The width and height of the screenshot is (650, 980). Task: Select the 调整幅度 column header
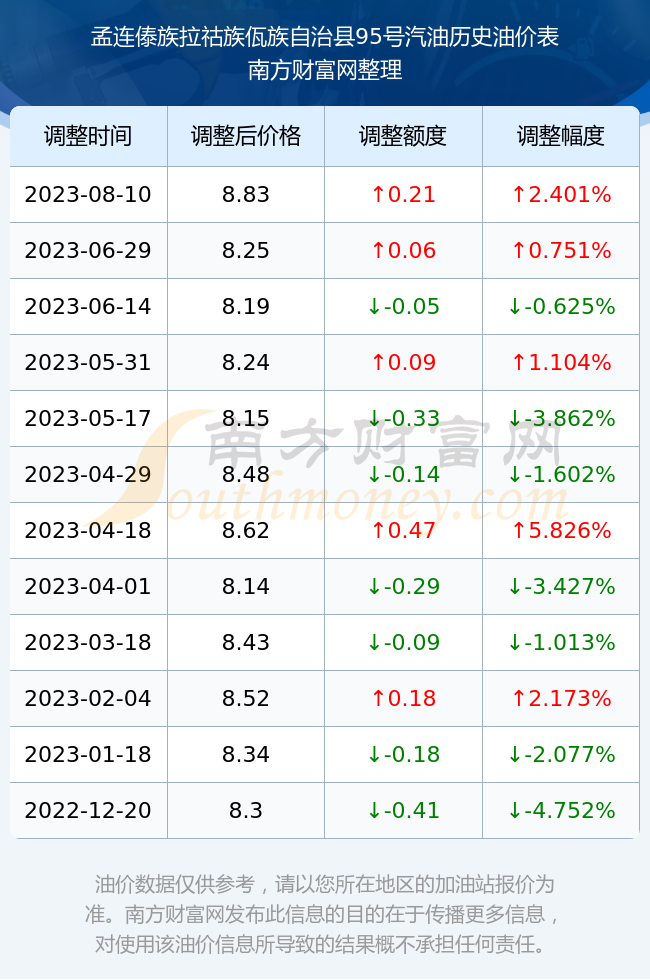tap(561, 136)
